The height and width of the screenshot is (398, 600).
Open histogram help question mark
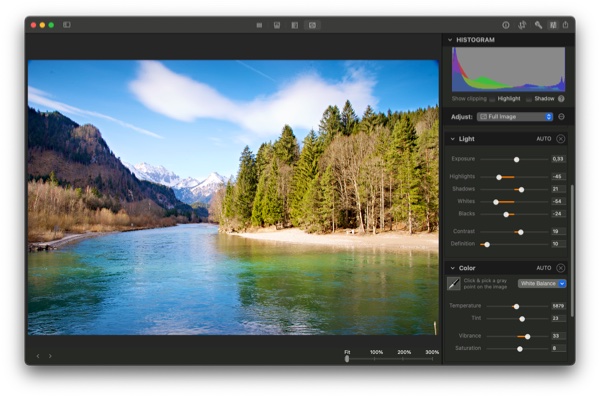pos(561,99)
